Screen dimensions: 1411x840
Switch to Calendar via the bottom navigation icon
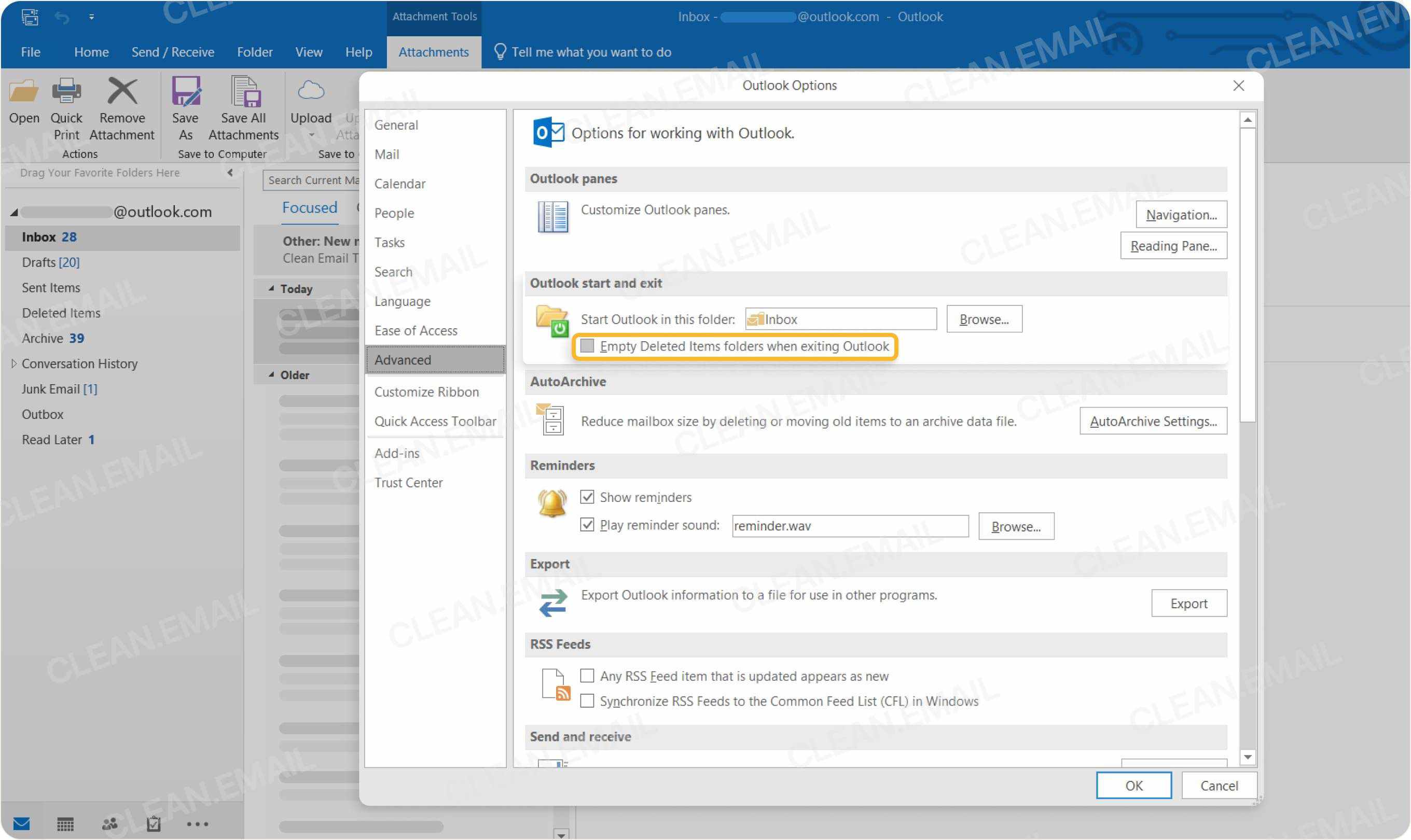point(65,824)
